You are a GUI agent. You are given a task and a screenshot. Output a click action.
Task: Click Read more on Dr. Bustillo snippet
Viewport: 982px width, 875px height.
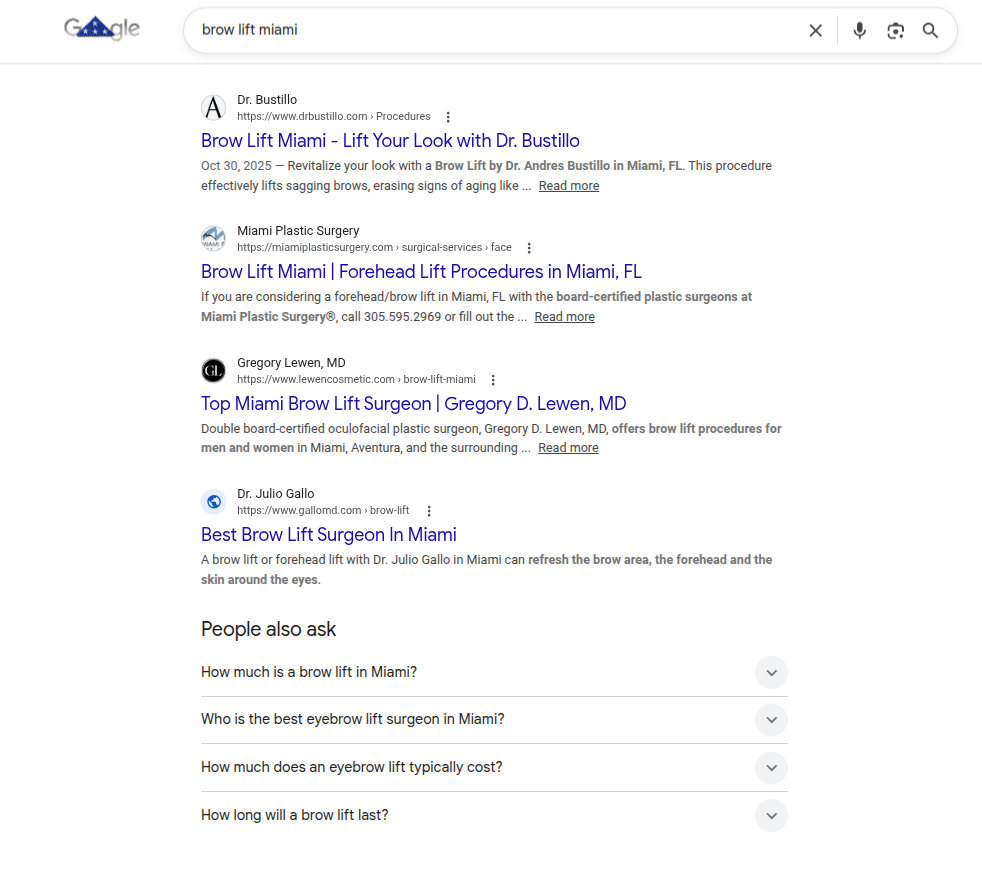click(x=569, y=186)
